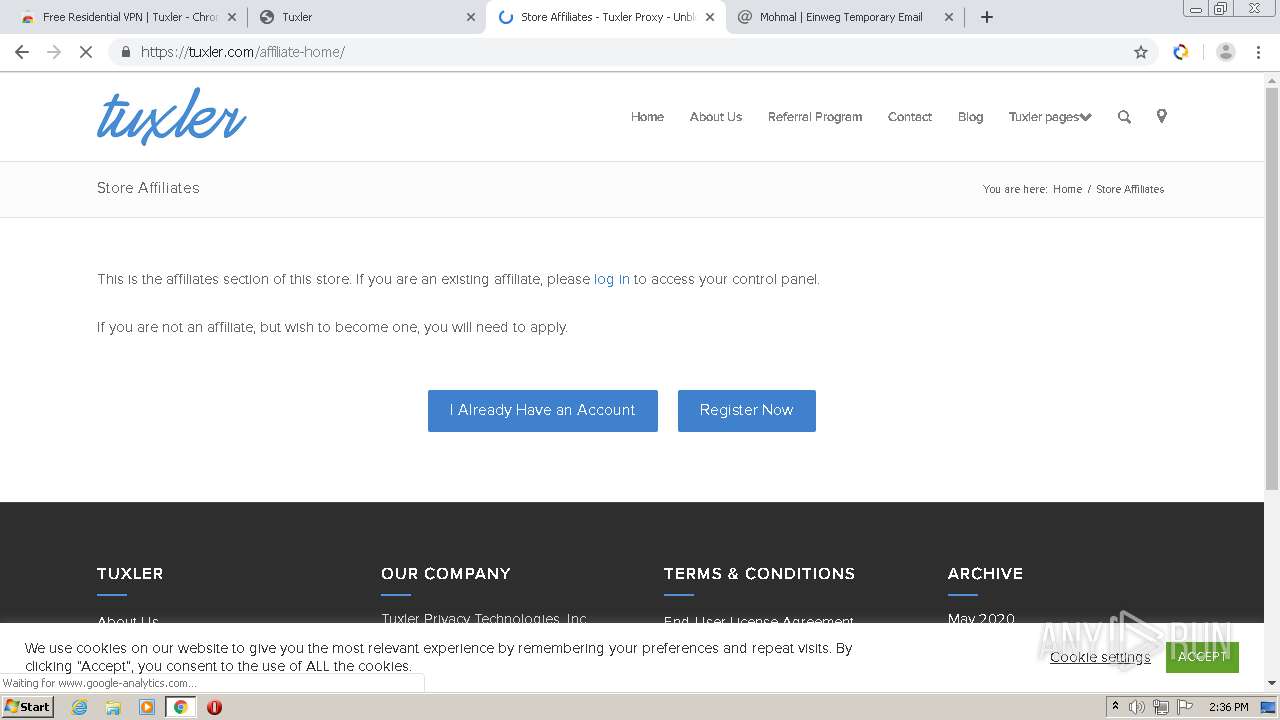Click 'I Already Have an Account' button
The image size is (1280, 720).
543,411
